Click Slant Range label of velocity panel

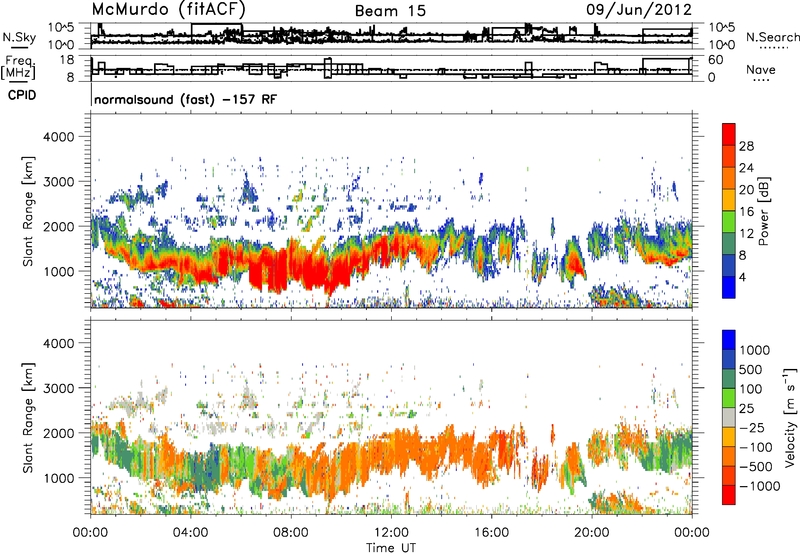28,418
